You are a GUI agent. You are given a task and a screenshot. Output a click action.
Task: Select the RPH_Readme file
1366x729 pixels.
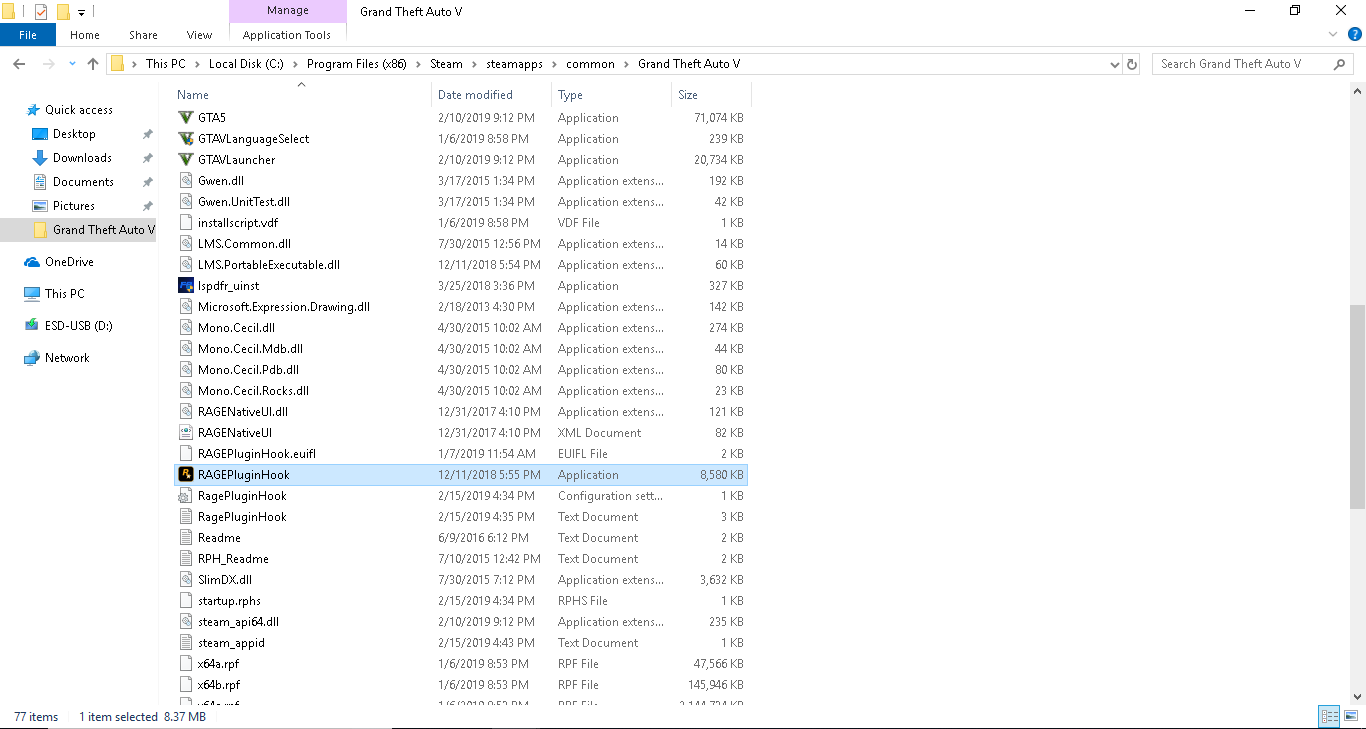(233, 559)
